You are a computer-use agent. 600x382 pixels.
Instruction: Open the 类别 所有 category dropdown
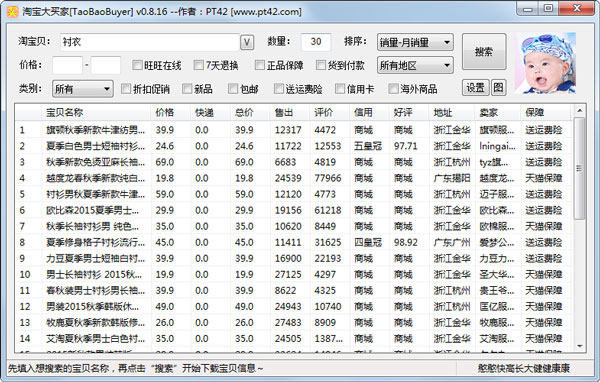[83, 89]
